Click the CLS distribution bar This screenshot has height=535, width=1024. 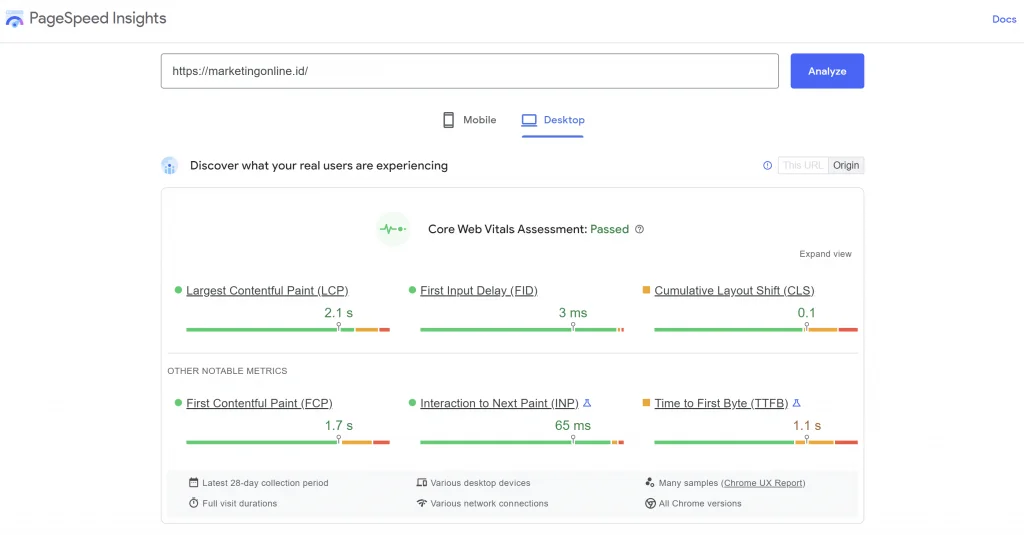pyautogui.click(x=756, y=329)
